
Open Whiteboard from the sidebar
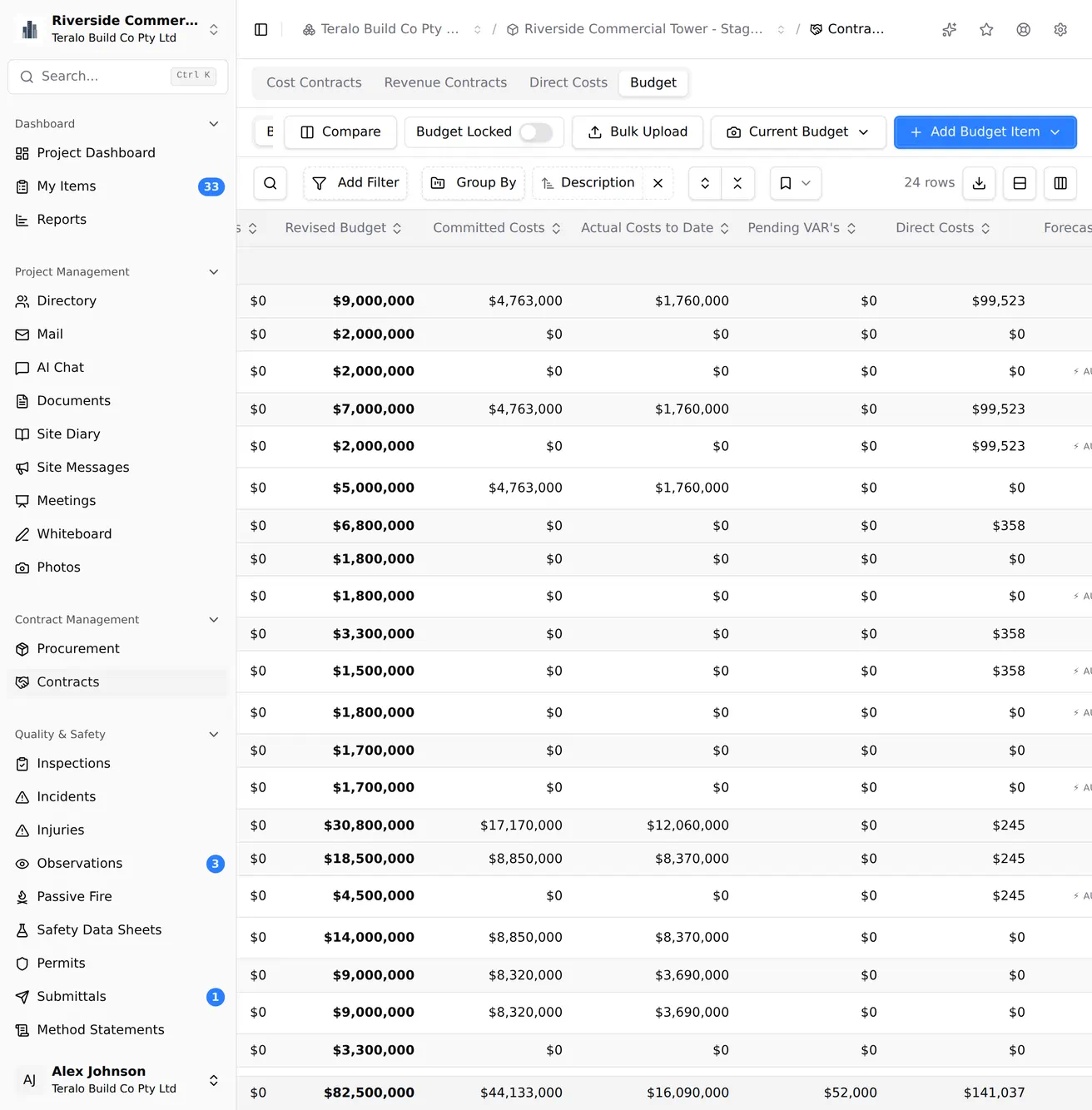coord(117,534)
